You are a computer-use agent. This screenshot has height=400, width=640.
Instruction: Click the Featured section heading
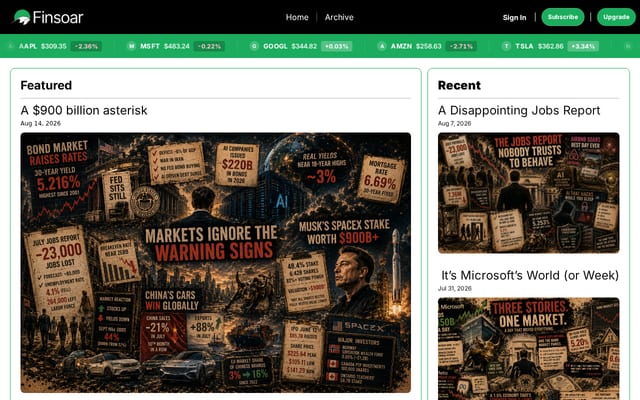click(x=46, y=85)
